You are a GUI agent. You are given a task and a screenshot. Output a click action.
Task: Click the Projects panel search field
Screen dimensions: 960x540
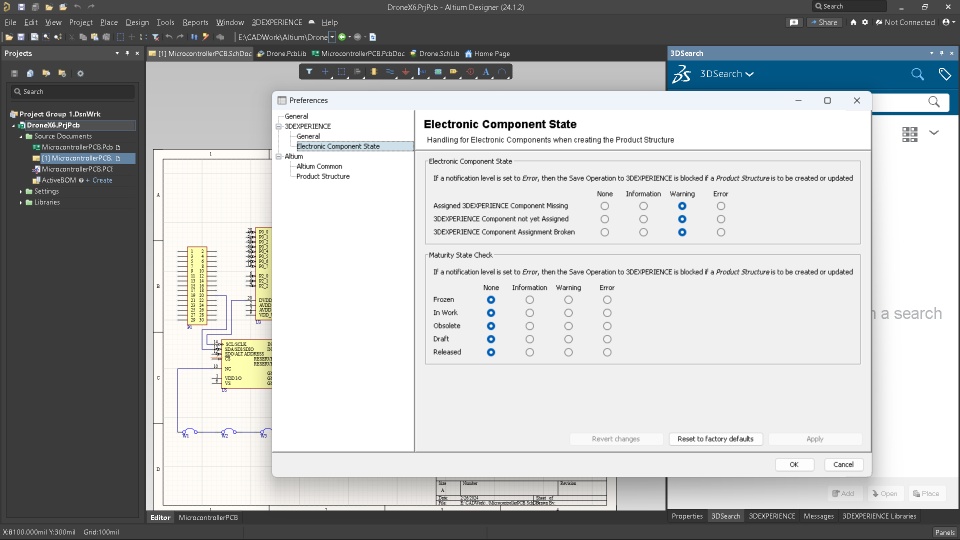70,91
